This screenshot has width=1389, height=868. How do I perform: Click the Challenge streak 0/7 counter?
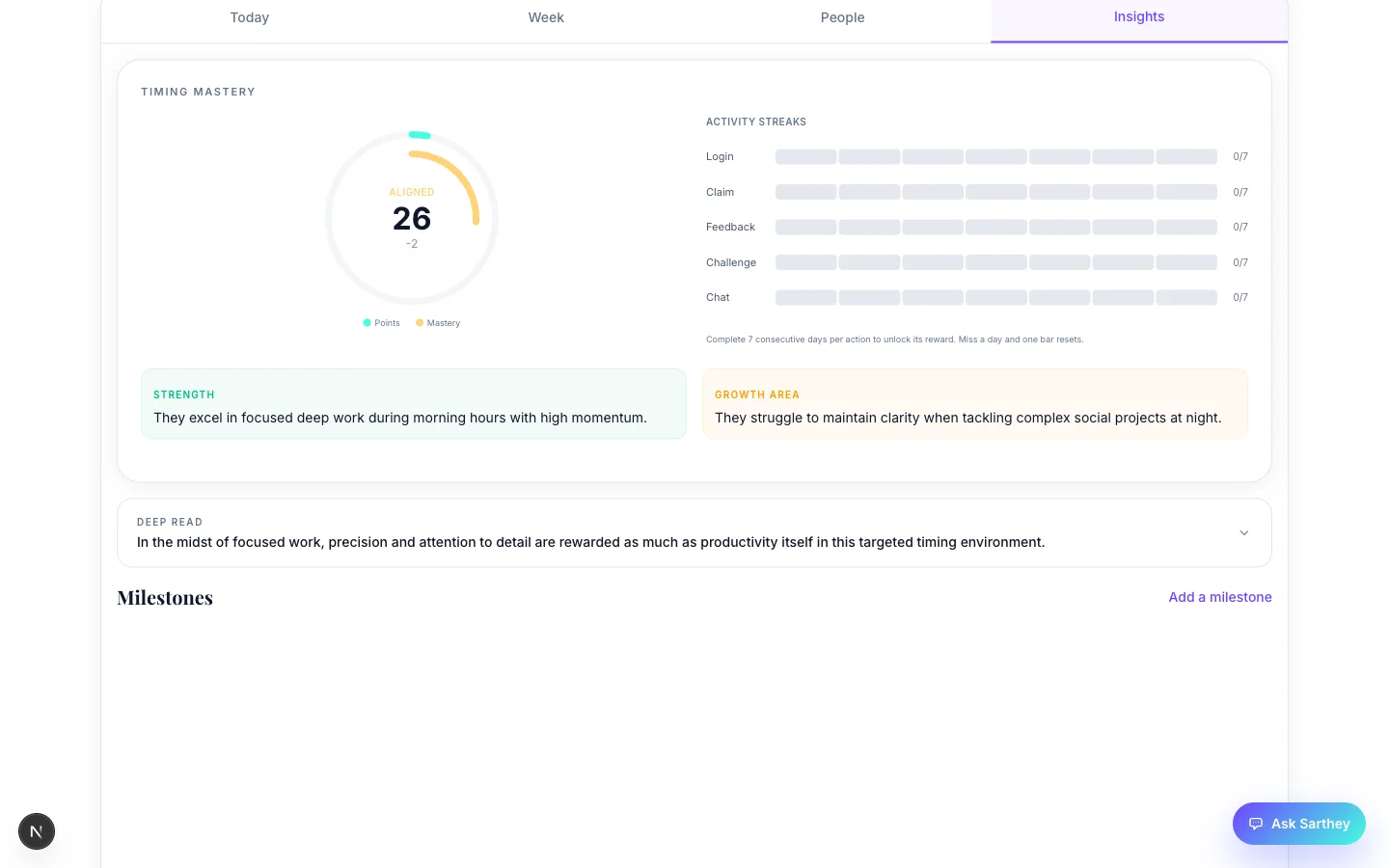click(x=1240, y=262)
